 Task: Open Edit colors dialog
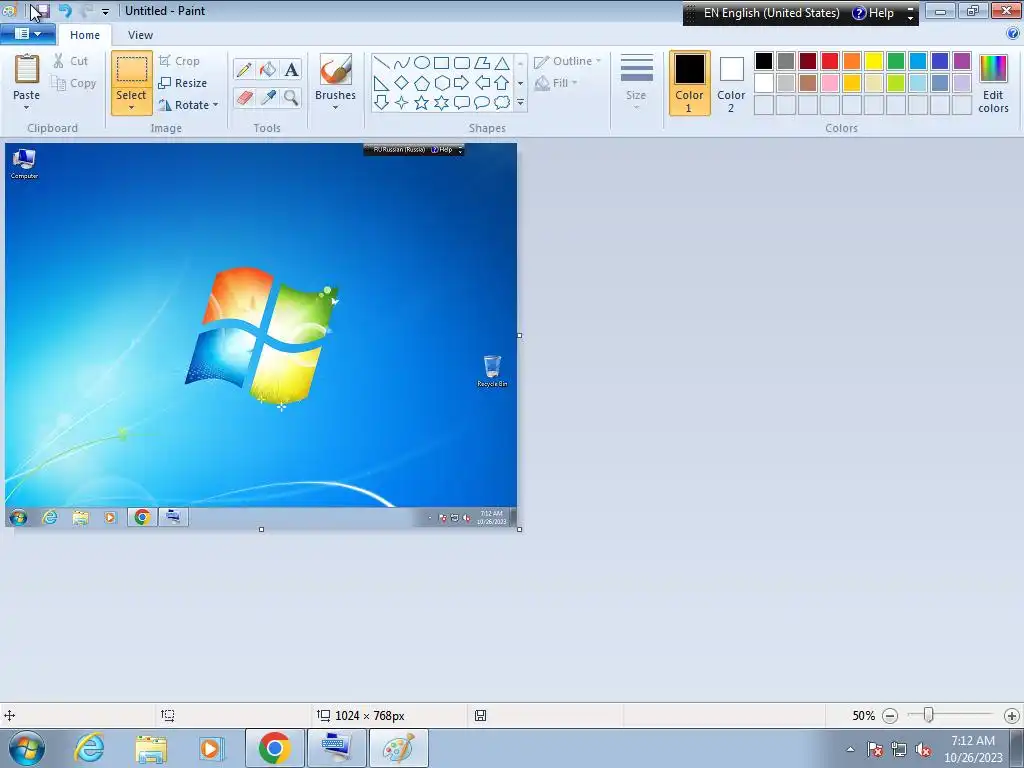(x=993, y=84)
